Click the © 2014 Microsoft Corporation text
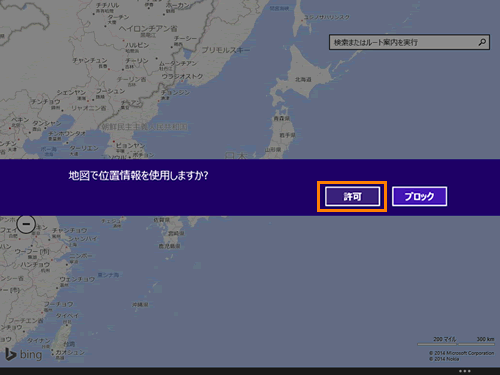The width and height of the screenshot is (500, 375). click(461, 353)
